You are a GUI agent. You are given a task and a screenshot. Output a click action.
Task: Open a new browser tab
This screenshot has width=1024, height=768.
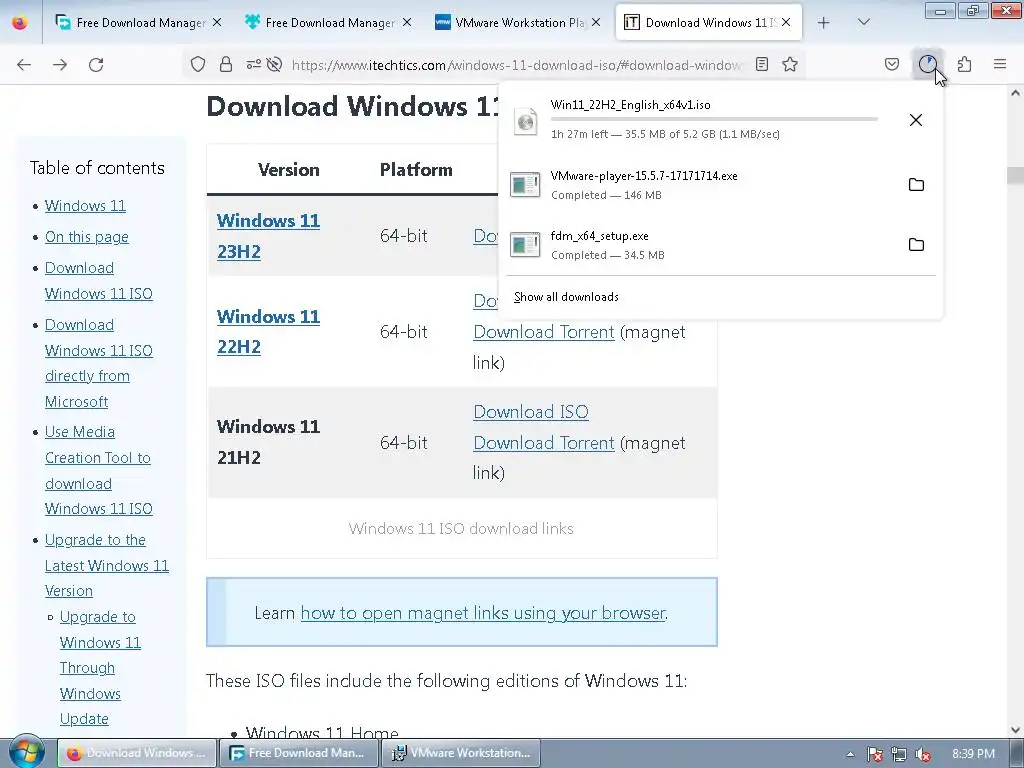point(824,22)
